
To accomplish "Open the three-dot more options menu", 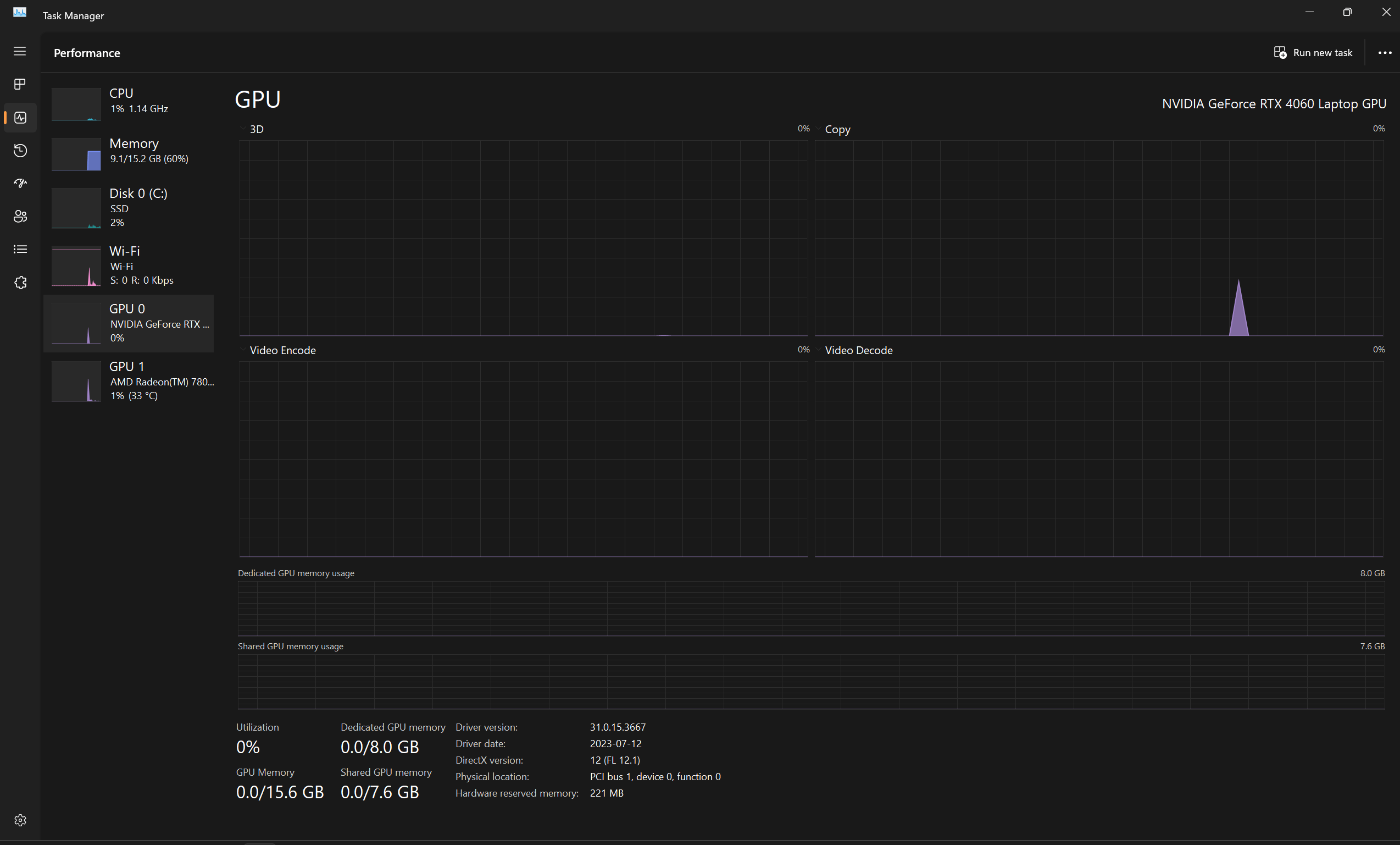I will click(x=1385, y=53).
